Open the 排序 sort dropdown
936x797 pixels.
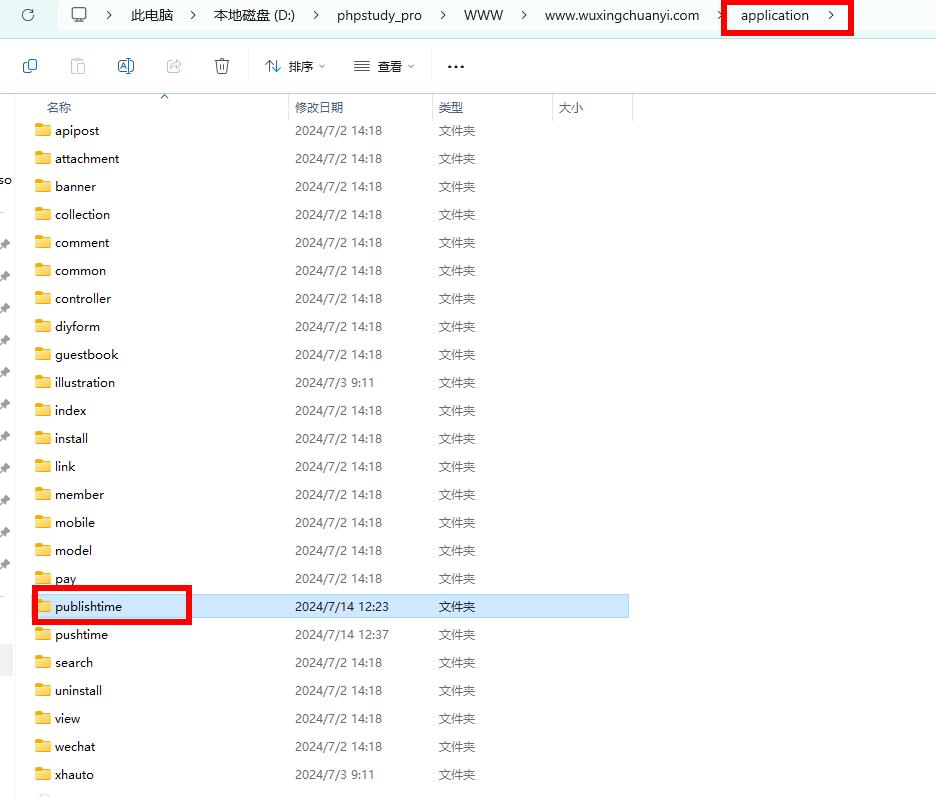point(296,66)
